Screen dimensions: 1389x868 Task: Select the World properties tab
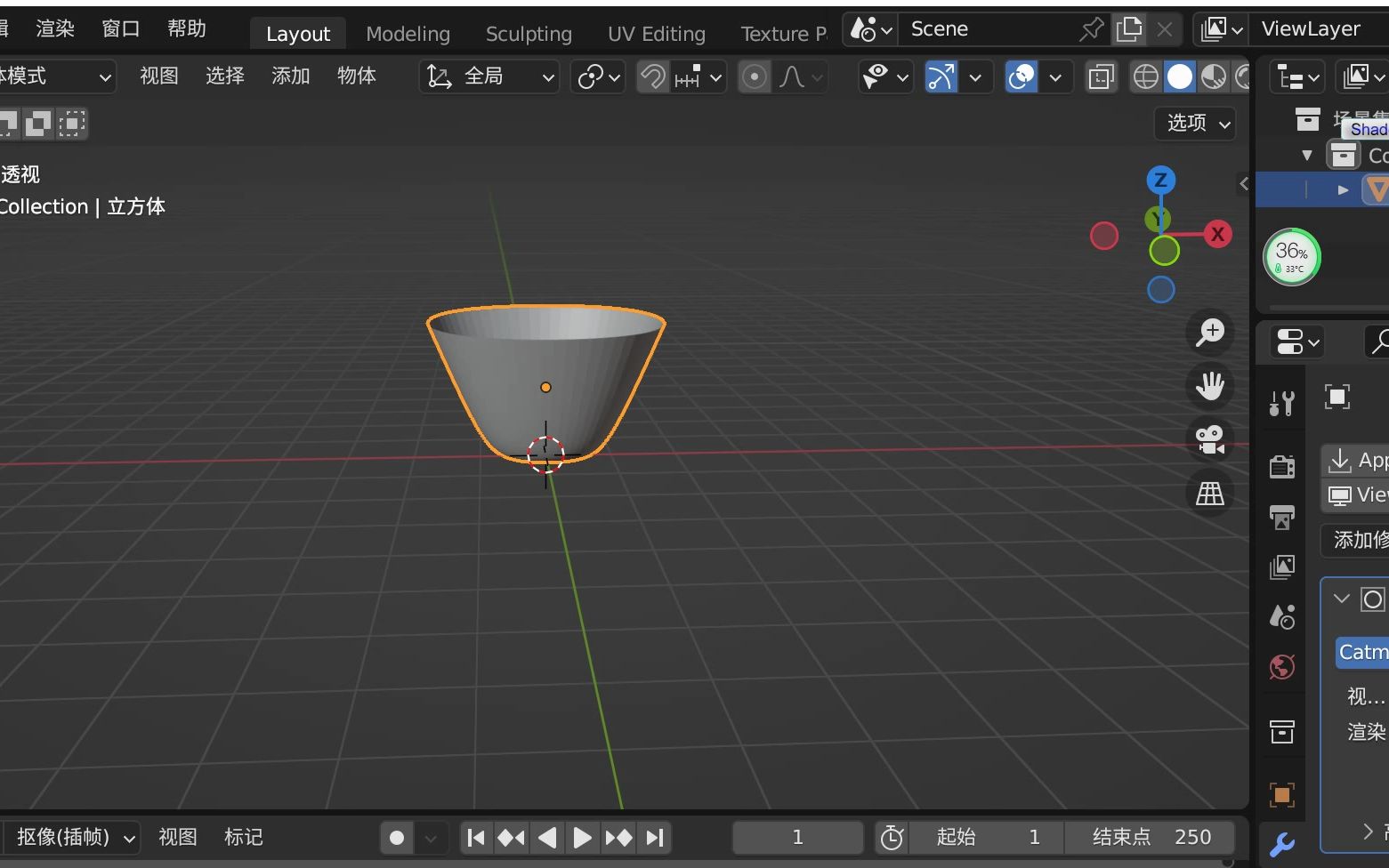(x=1281, y=666)
